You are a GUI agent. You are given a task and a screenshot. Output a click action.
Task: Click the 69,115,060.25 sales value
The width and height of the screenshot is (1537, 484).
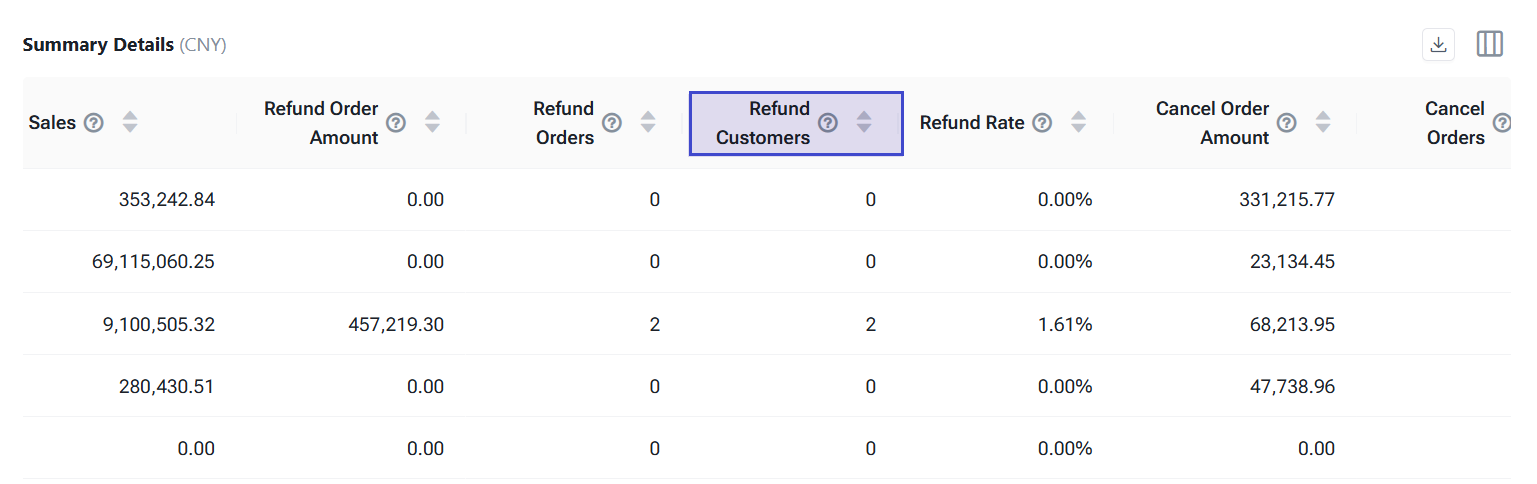153,263
